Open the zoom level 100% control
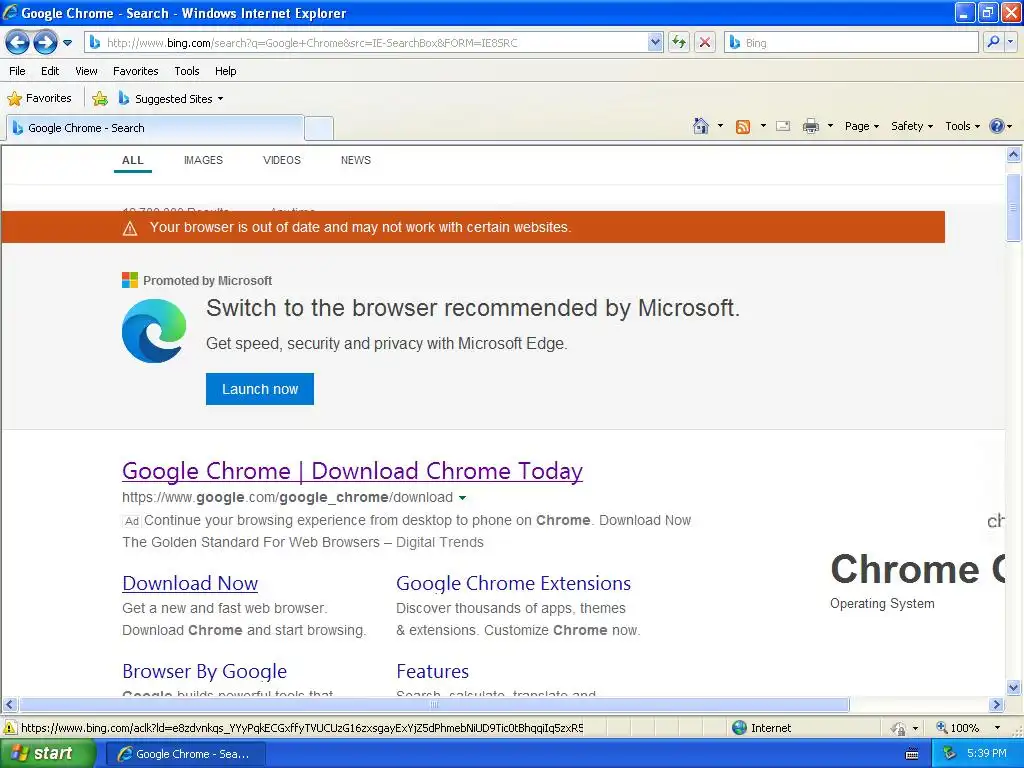 click(x=968, y=728)
